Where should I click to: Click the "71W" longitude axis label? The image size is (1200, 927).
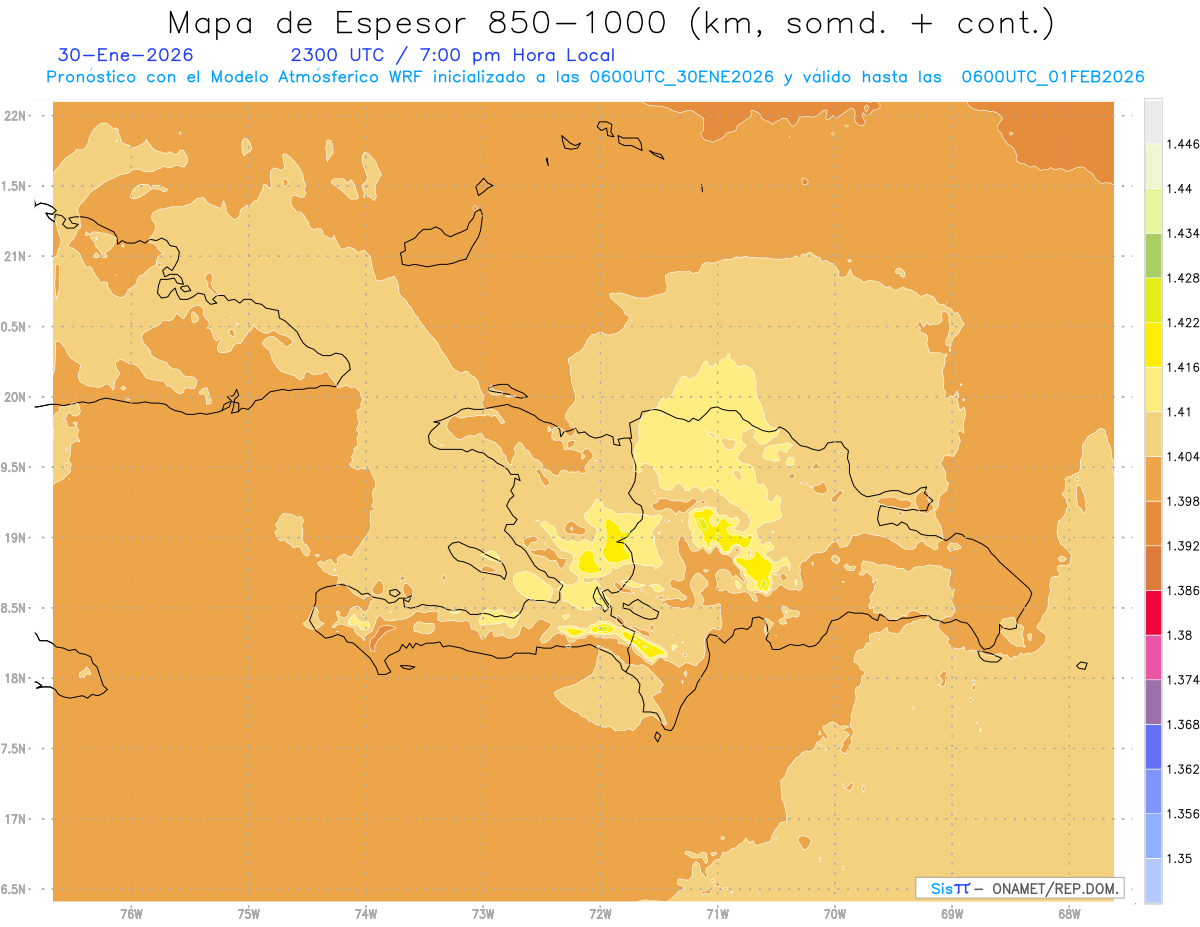pos(717,914)
